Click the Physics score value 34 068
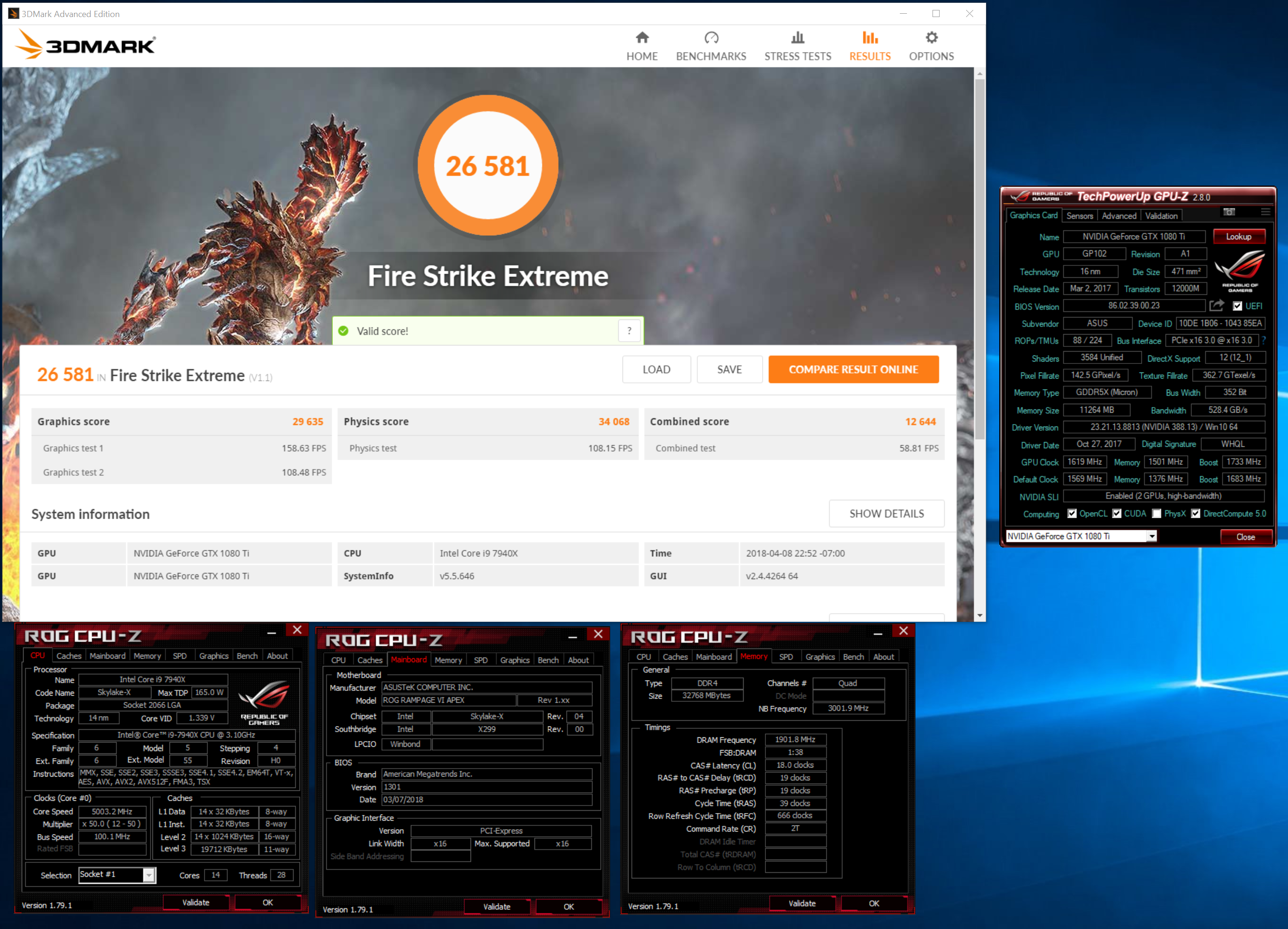This screenshot has width=1288, height=929. click(x=614, y=421)
